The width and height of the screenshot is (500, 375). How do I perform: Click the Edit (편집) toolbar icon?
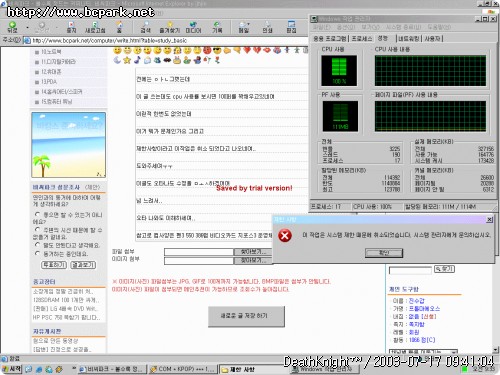coord(291,26)
